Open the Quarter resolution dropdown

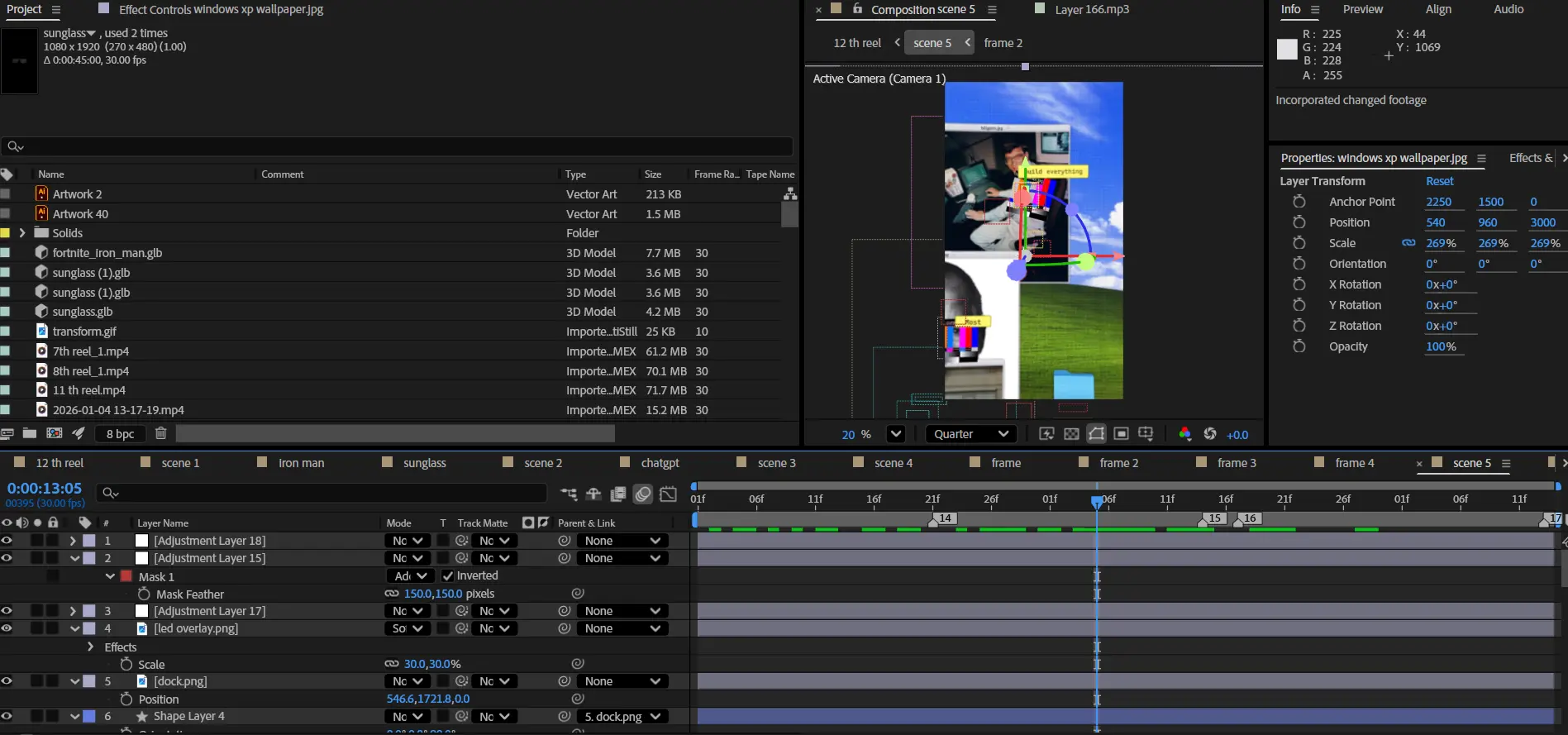(970, 434)
